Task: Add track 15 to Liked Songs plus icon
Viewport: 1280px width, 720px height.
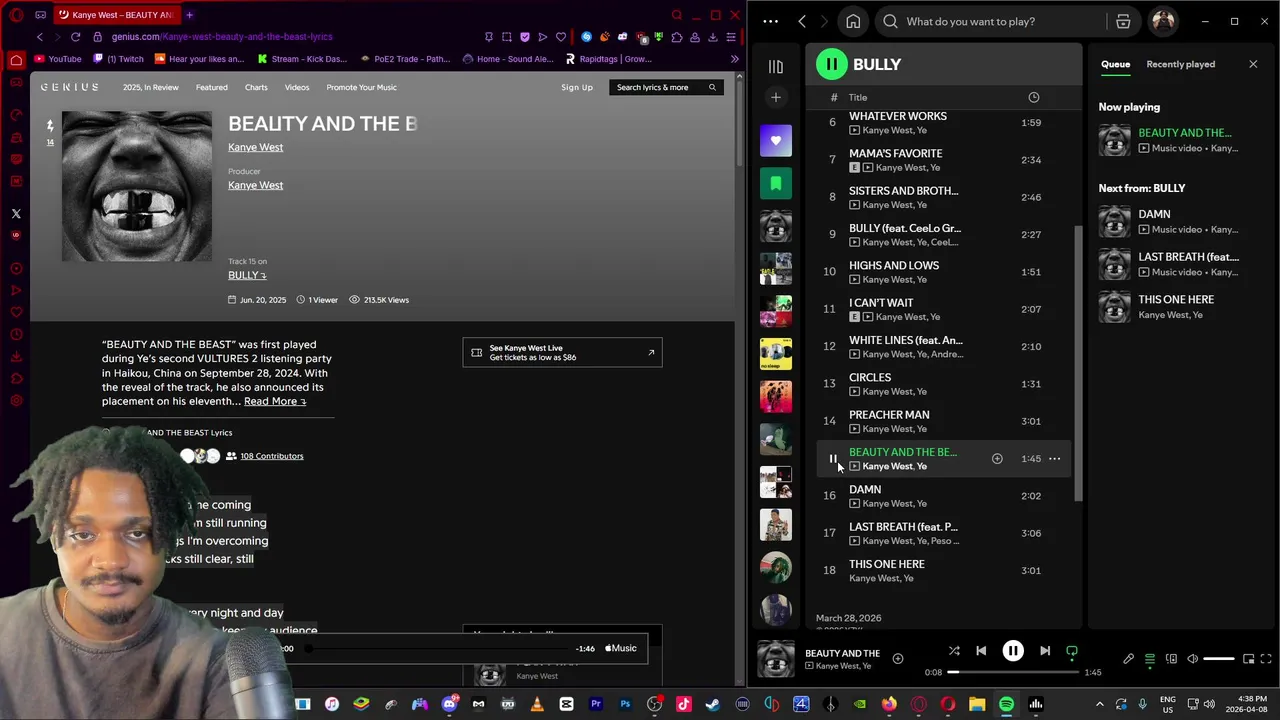Action: 997,459
